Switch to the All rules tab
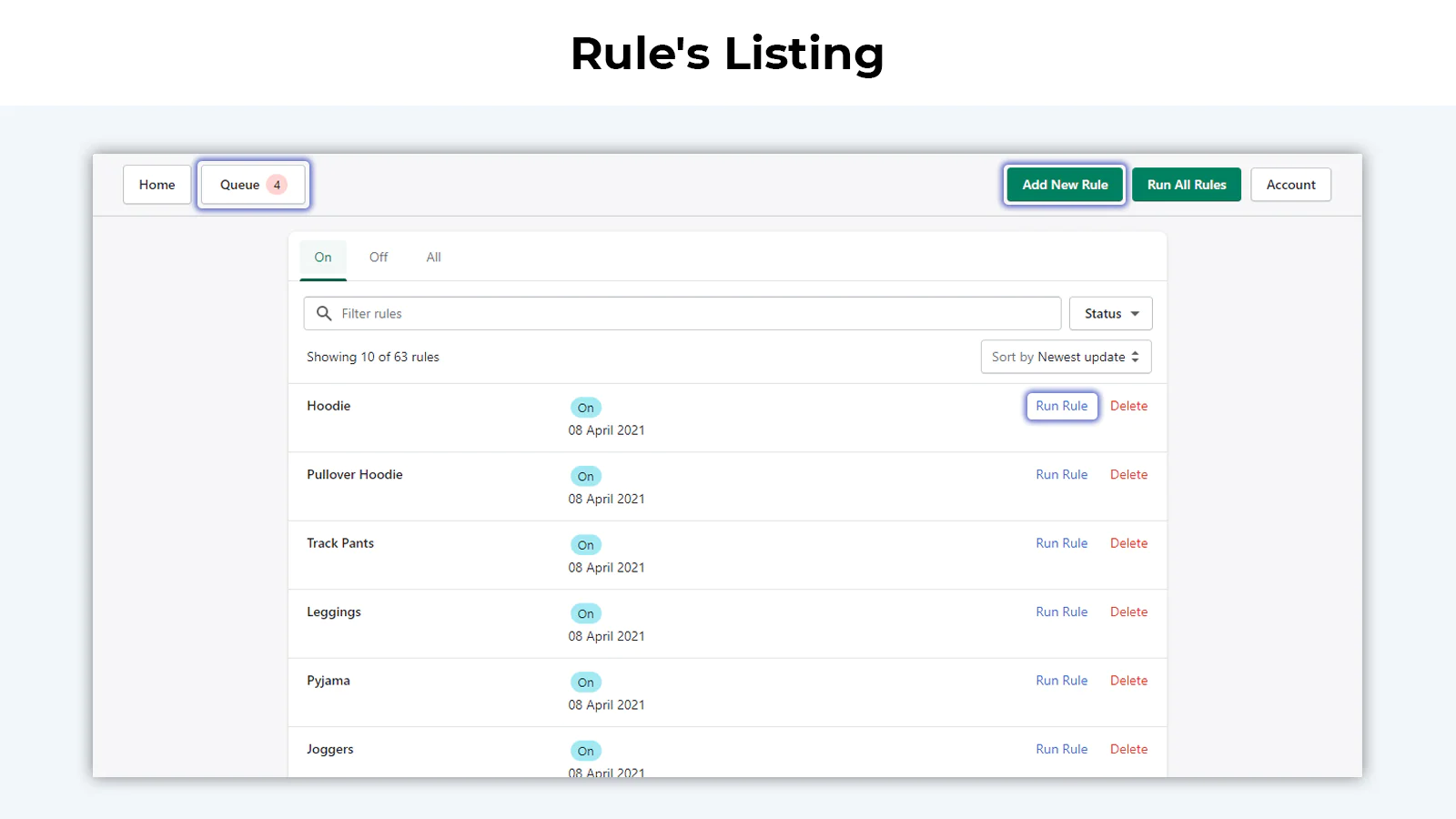This screenshot has height=819, width=1456. click(433, 258)
